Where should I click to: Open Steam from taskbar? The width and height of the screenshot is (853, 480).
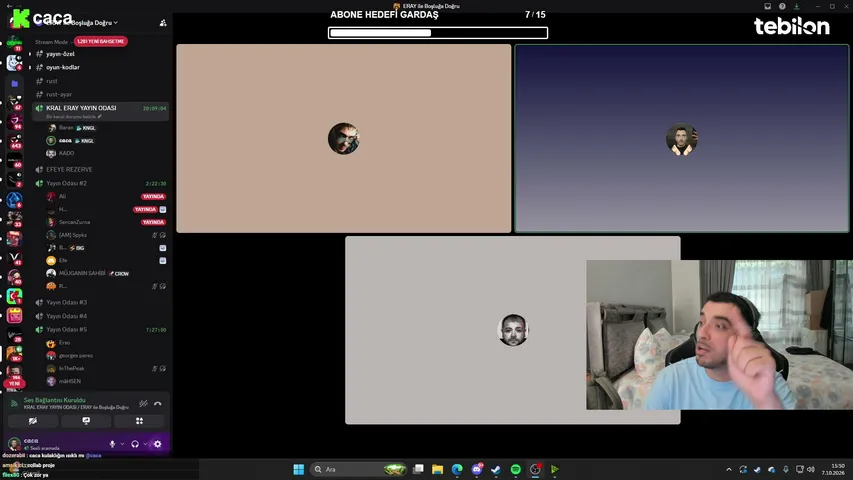[x=496, y=469]
